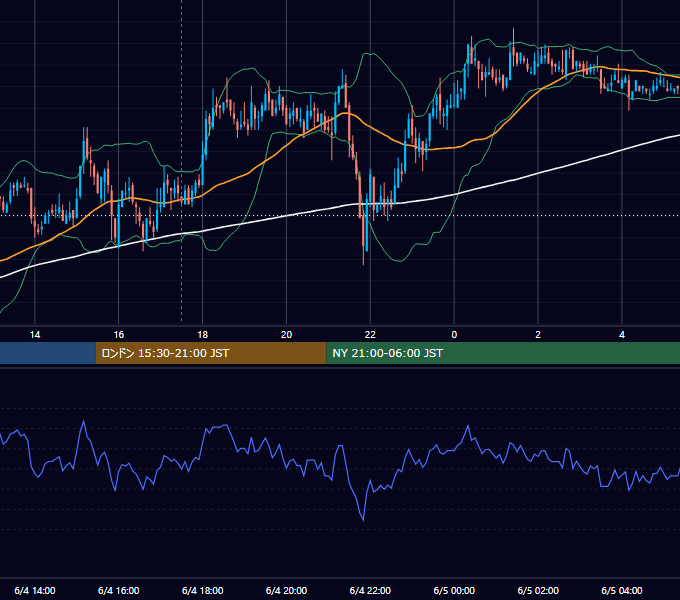The width and height of the screenshot is (680, 600).
Task: Click the 2 hour label on price chart axis
Action: [538, 335]
